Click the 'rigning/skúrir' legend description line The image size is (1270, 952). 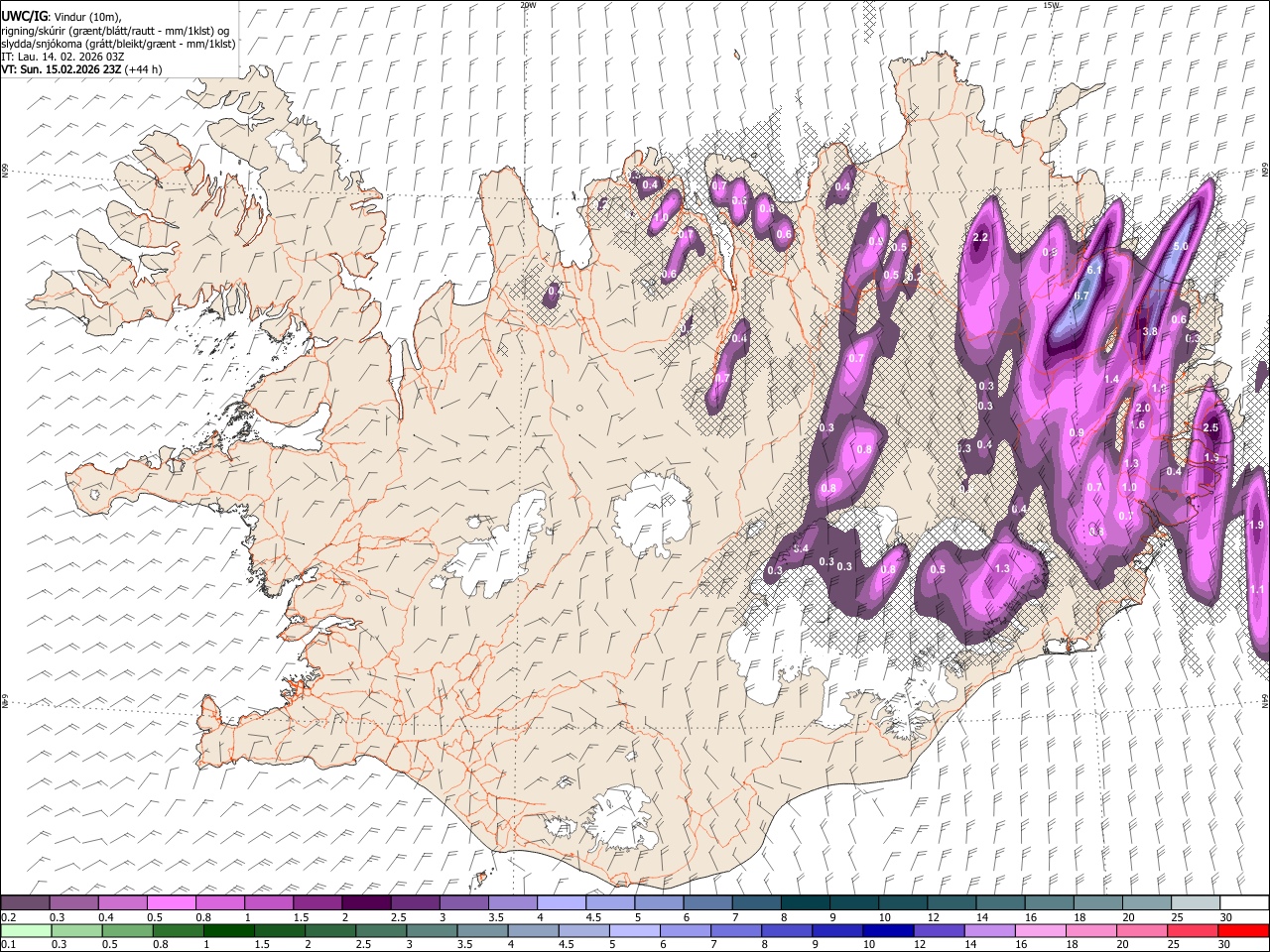(x=117, y=31)
